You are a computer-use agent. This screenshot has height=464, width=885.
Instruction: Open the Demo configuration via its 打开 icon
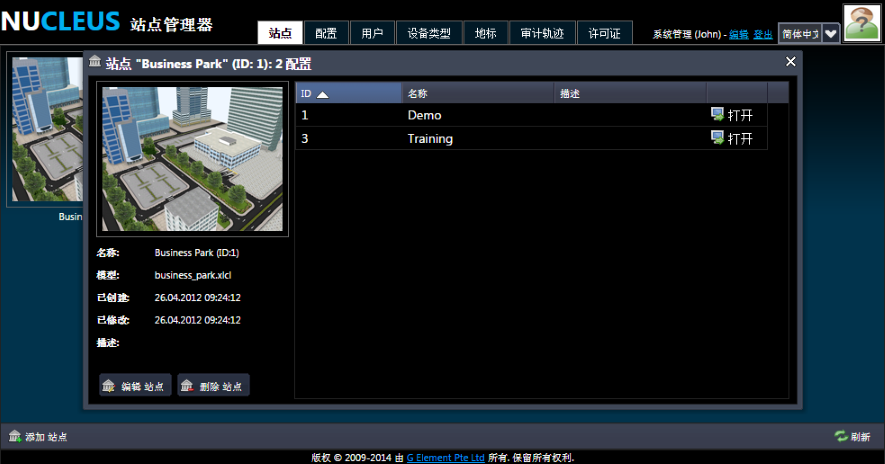[x=717, y=115]
